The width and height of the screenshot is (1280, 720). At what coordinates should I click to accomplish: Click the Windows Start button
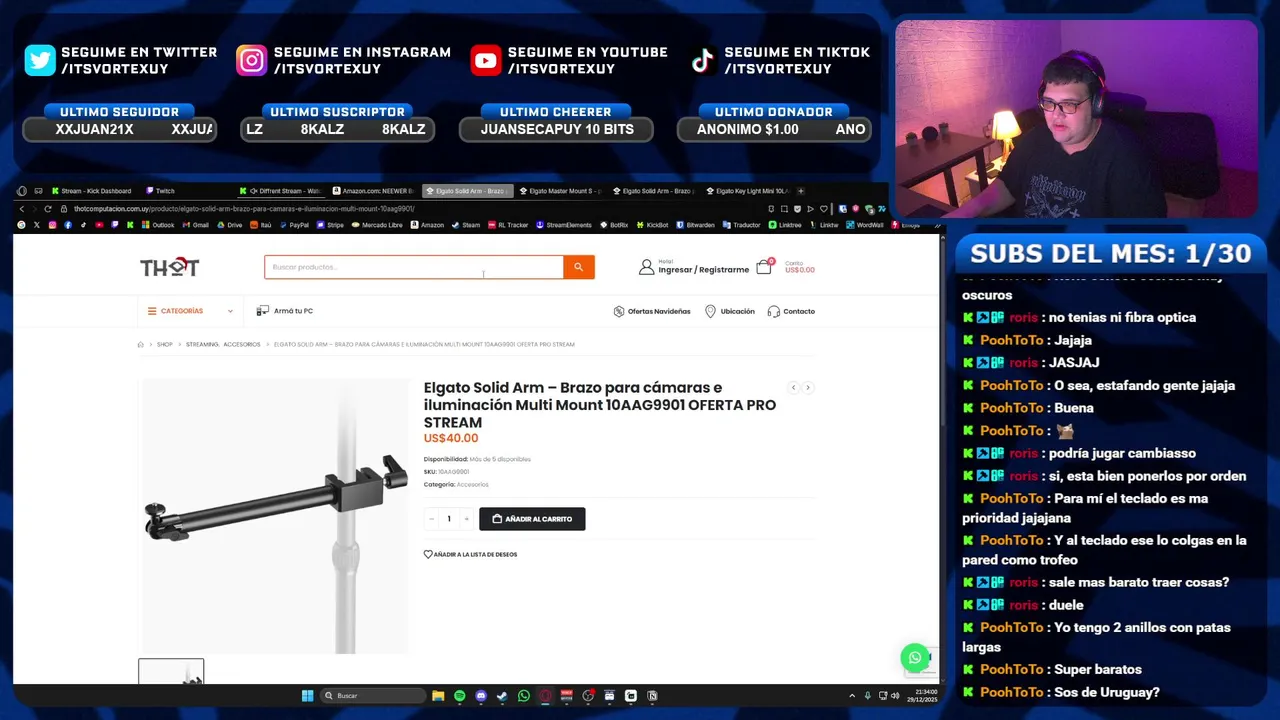[x=307, y=696]
